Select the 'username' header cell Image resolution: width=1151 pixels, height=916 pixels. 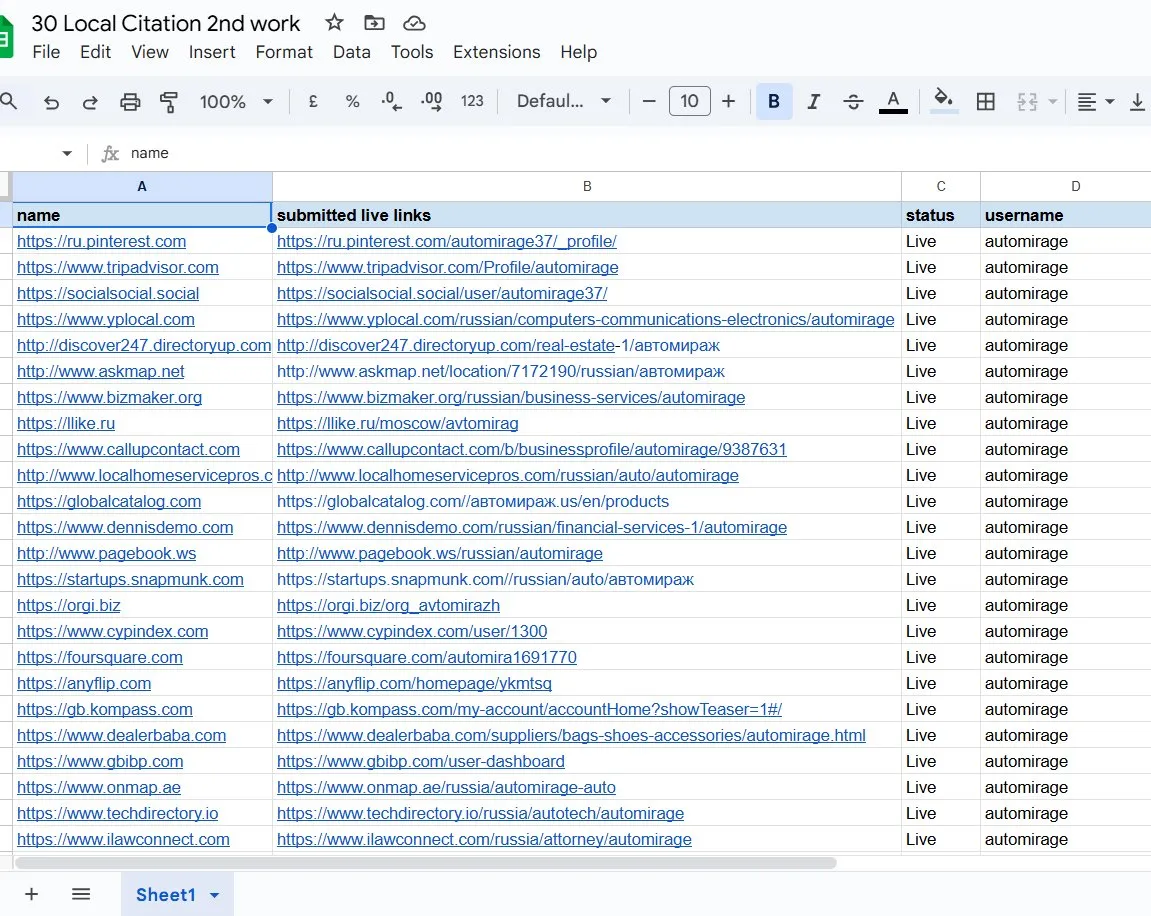tap(1066, 215)
